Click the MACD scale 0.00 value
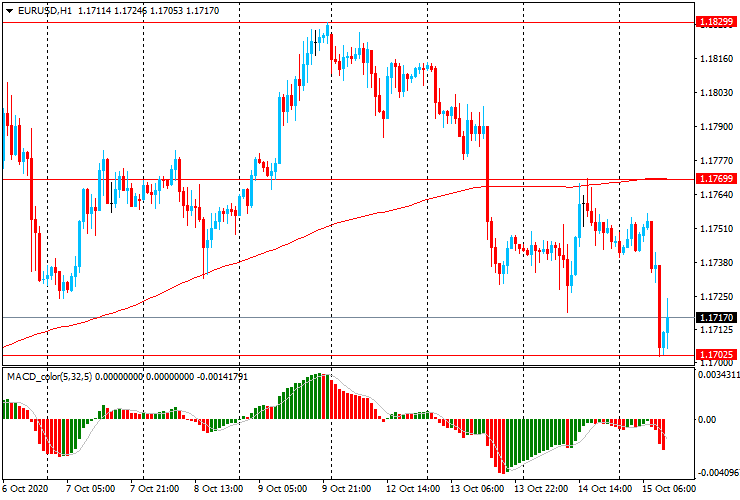This screenshot has height=500, width=740. (x=706, y=420)
